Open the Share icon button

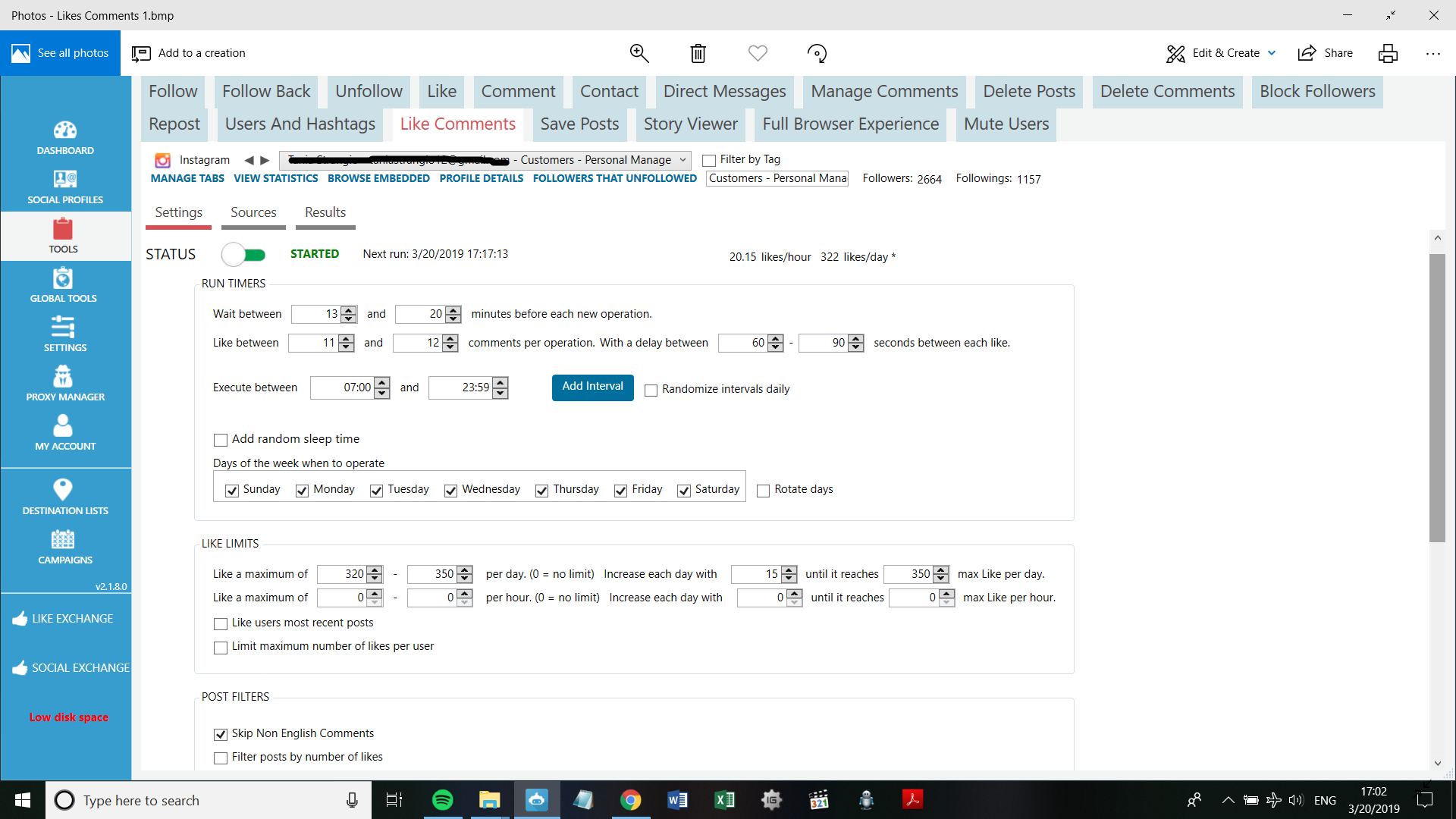(x=1326, y=53)
